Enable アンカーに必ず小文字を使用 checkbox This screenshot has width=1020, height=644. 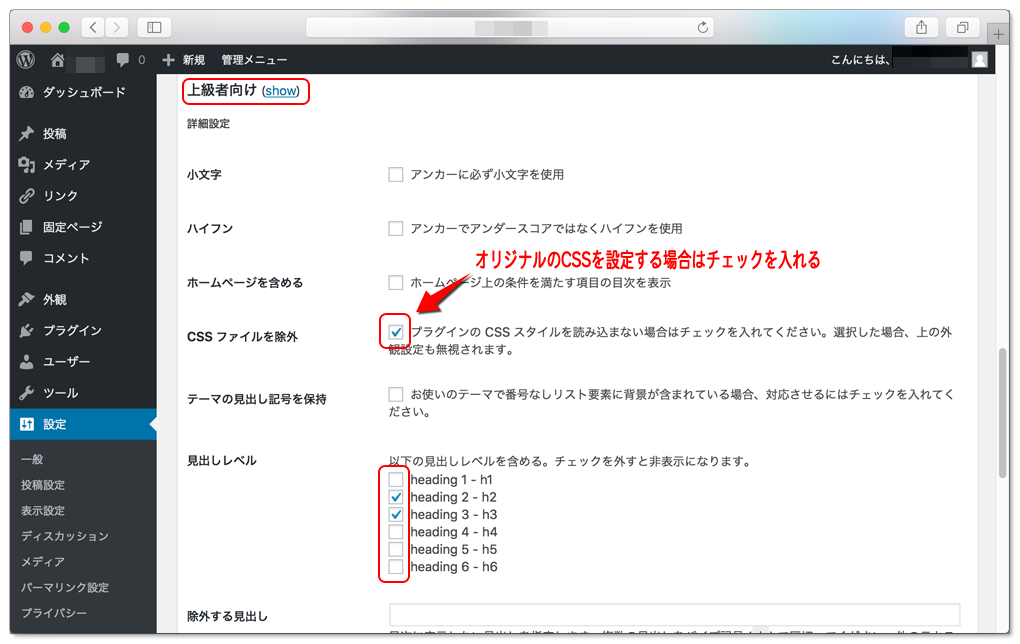395,173
